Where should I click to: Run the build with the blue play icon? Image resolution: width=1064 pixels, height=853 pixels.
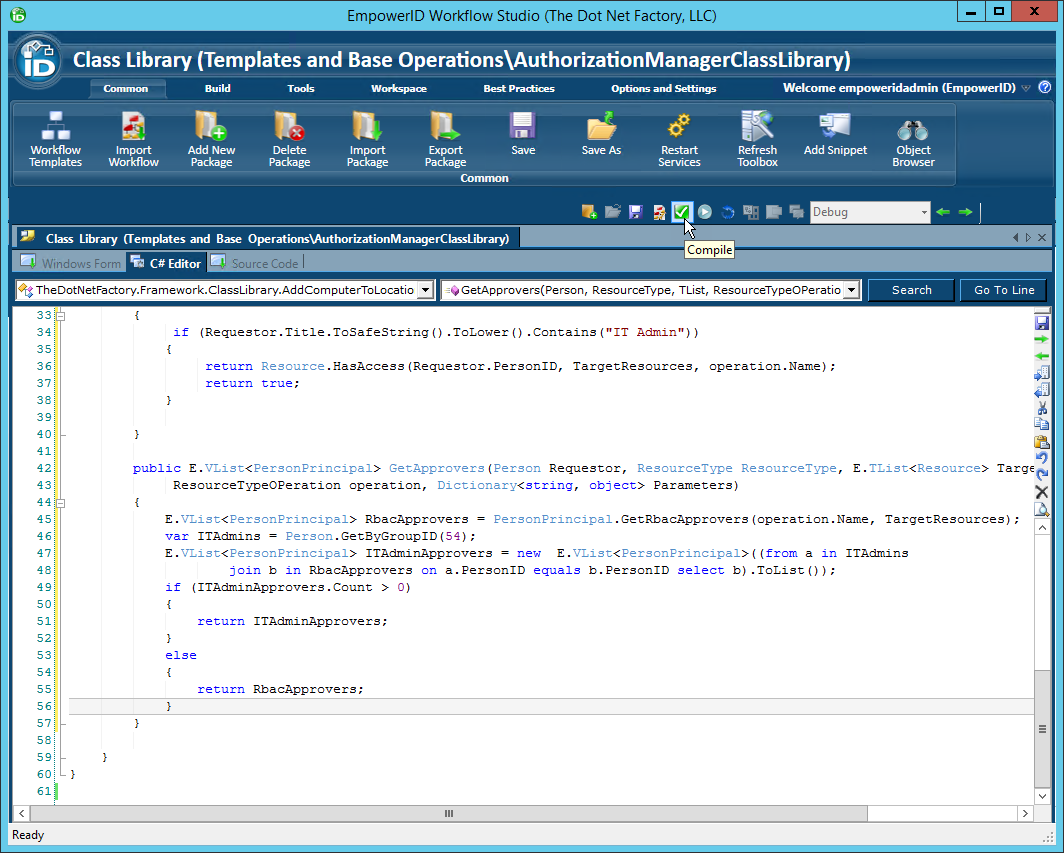(x=705, y=211)
